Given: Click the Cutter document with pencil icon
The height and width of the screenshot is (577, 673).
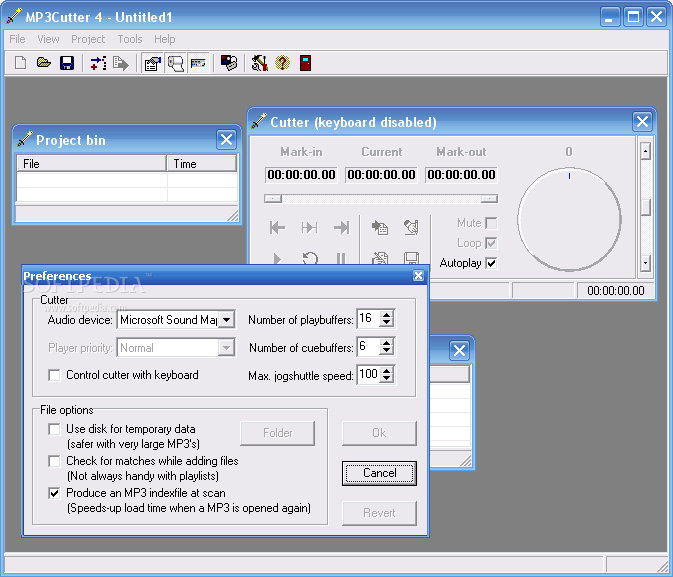Looking at the screenshot, I should coord(380,258).
